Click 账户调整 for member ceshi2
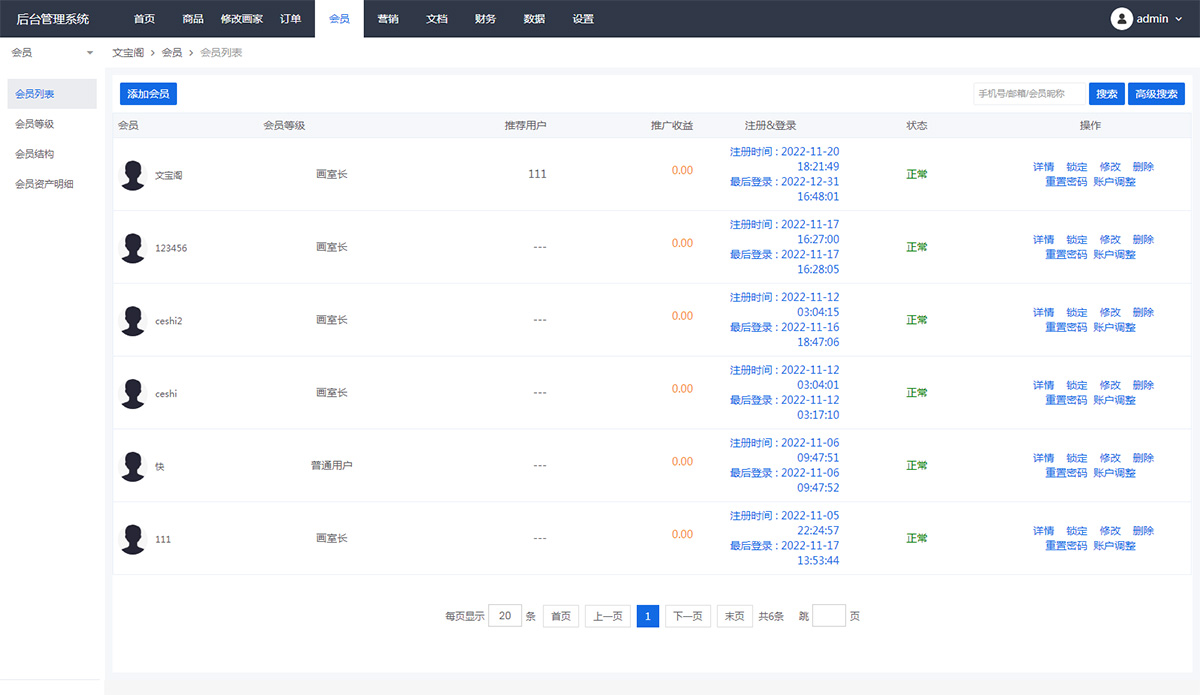This screenshot has width=1200, height=695. tap(1114, 328)
